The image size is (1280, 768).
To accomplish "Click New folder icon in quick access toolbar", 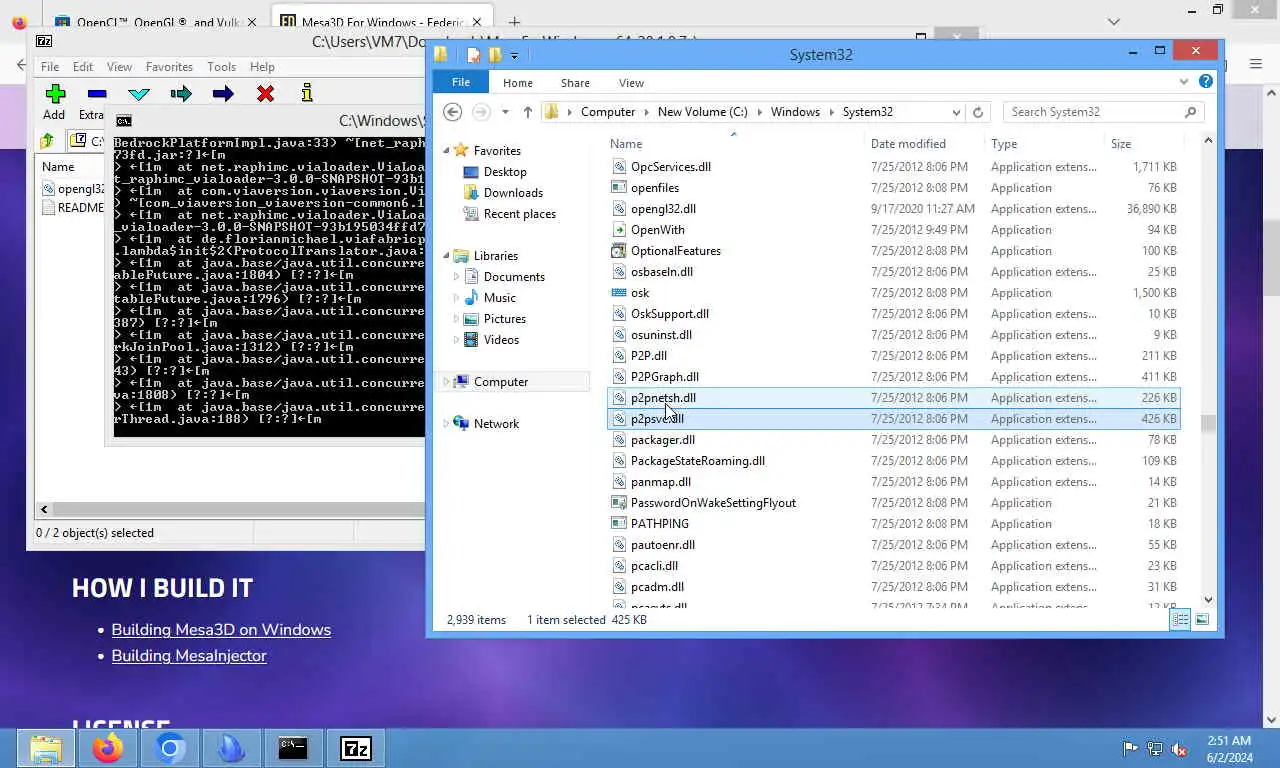I will [495, 55].
